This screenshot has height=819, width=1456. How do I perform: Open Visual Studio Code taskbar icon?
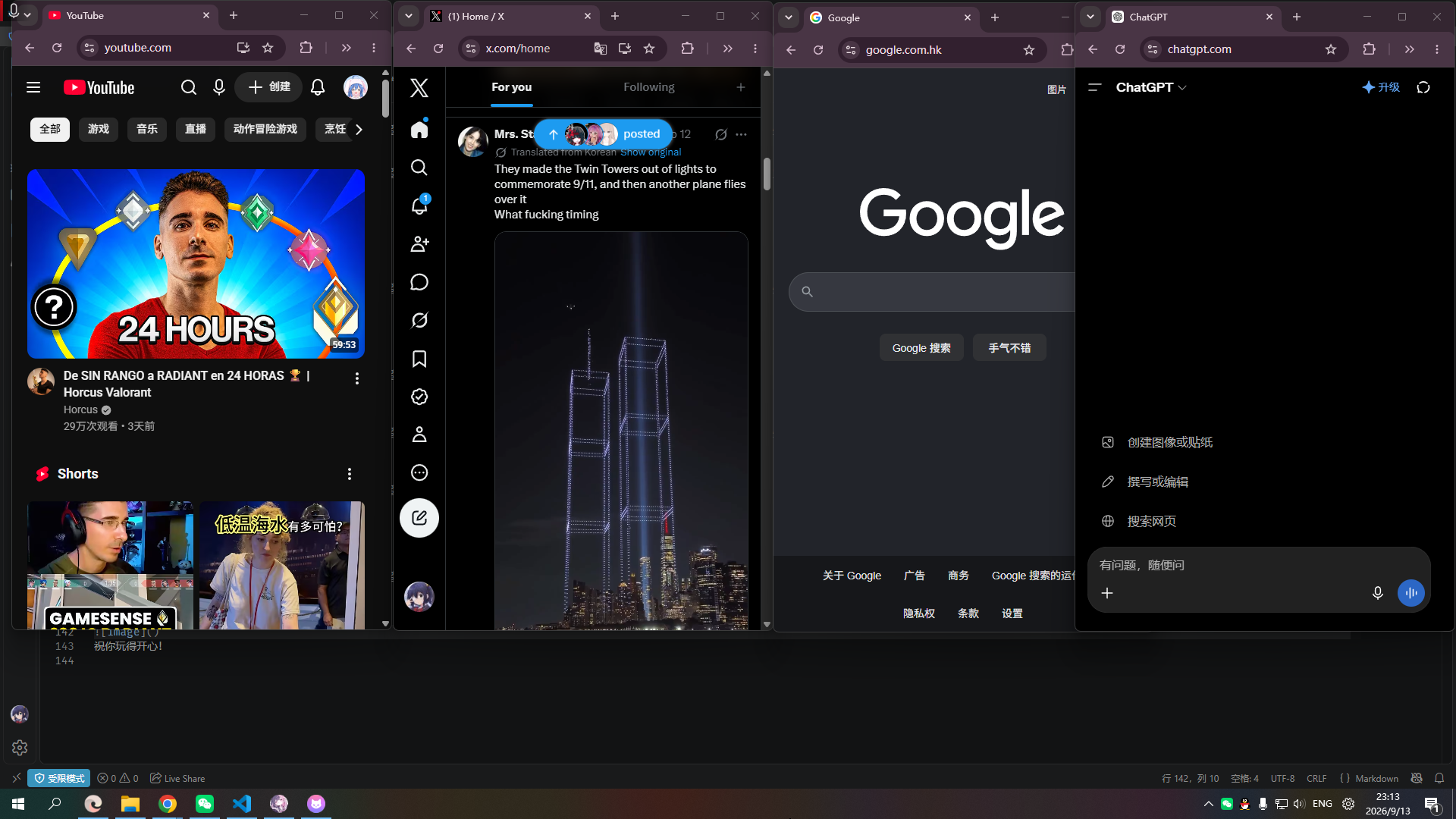[242, 804]
